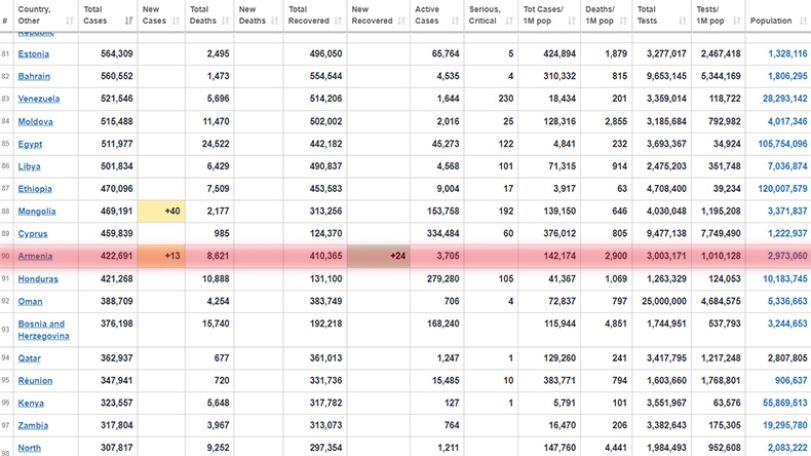Click the Bosnia and Herzegovina link

(x=43, y=330)
